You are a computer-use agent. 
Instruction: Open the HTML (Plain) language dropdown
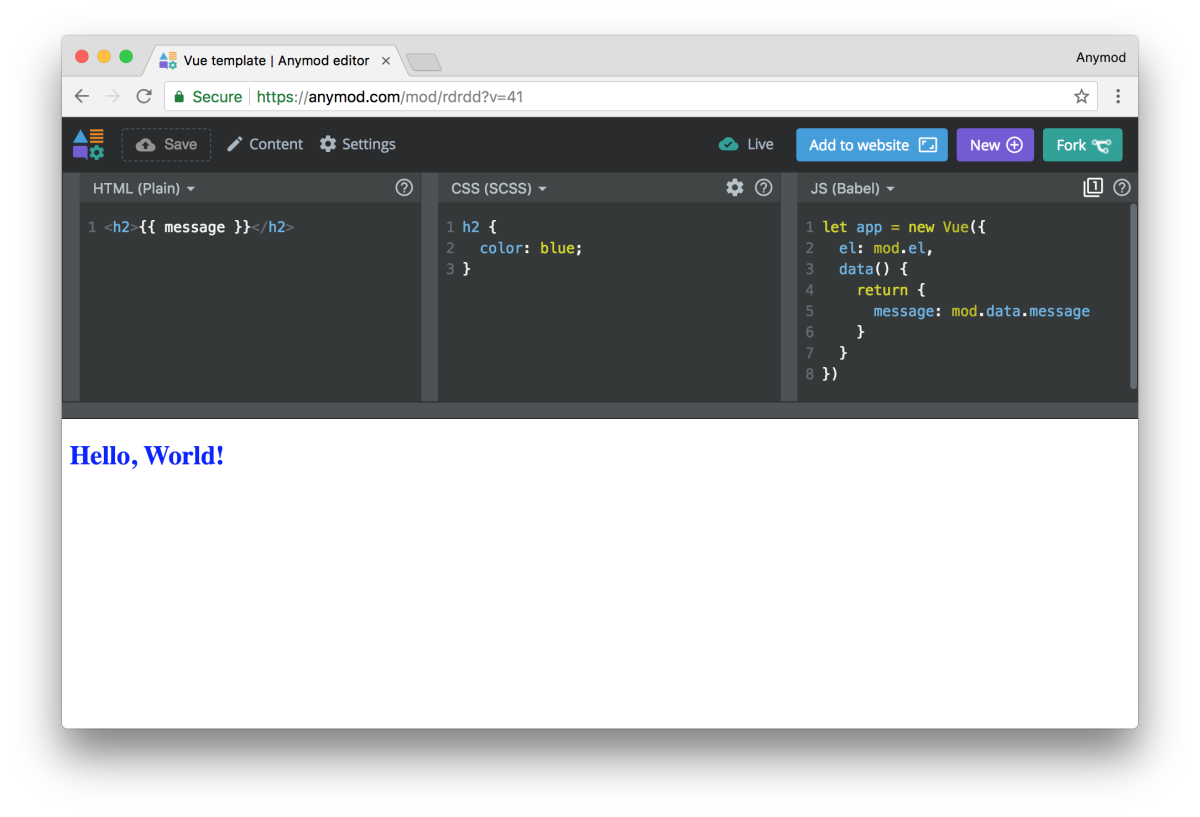tap(143, 188)
